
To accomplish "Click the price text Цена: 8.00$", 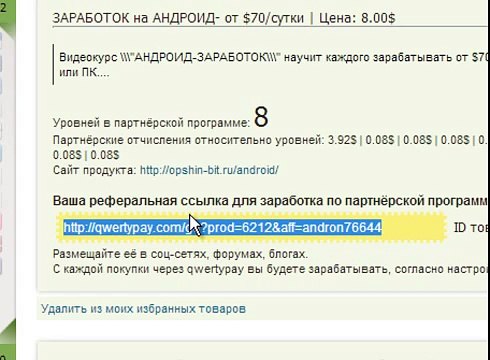I will point(357,18).
